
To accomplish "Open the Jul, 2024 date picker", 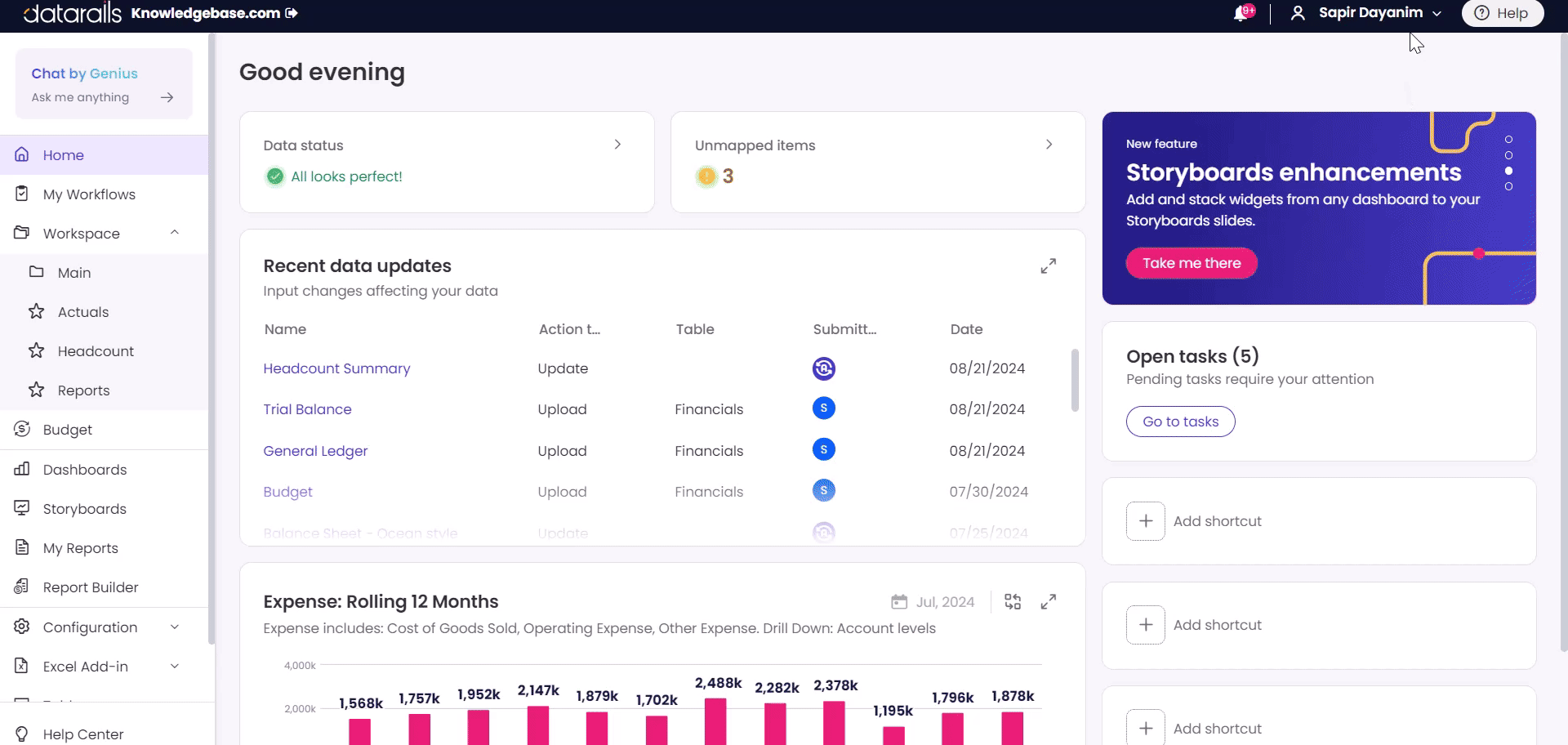I will 933,602.
